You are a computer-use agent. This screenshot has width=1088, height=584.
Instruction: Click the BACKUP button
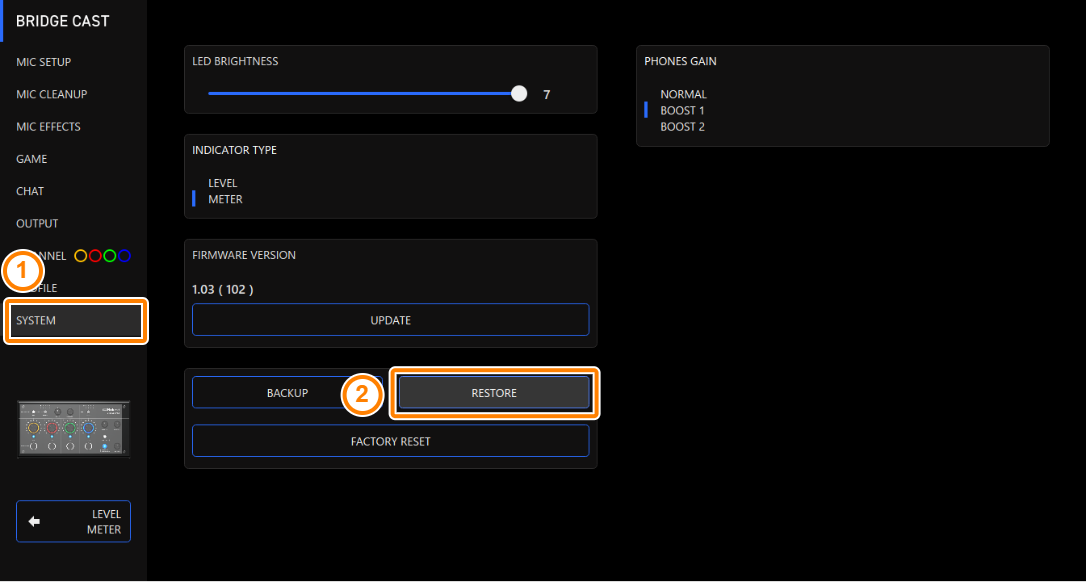click(288, 392)
